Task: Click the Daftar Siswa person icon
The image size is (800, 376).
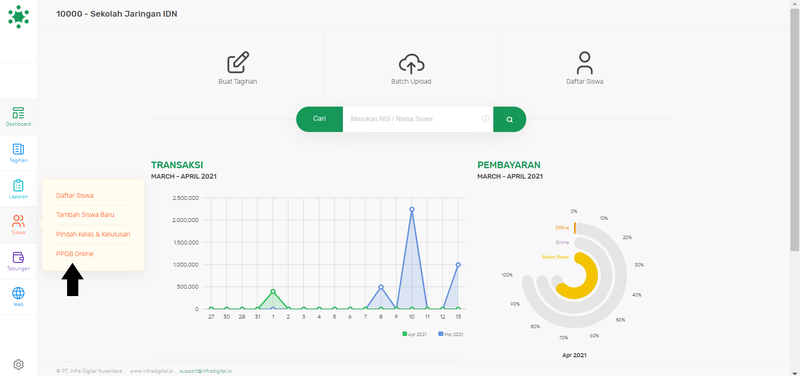Action: coord(585,63)
